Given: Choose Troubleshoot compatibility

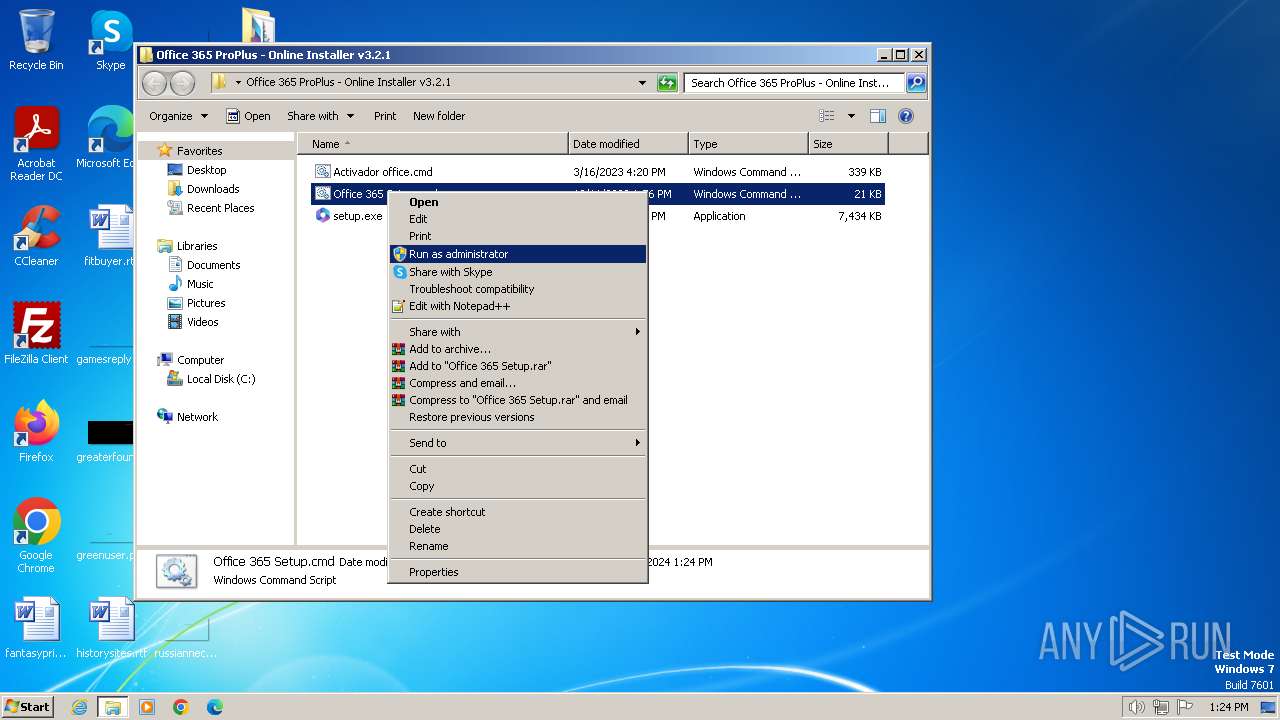Looking at the screenshot, I should click(517, 289).
